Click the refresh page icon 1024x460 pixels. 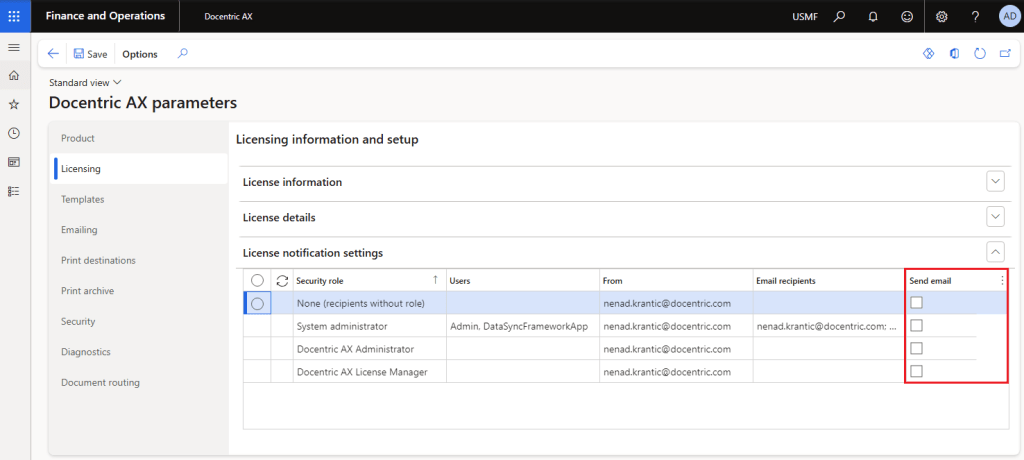point(980,54)
